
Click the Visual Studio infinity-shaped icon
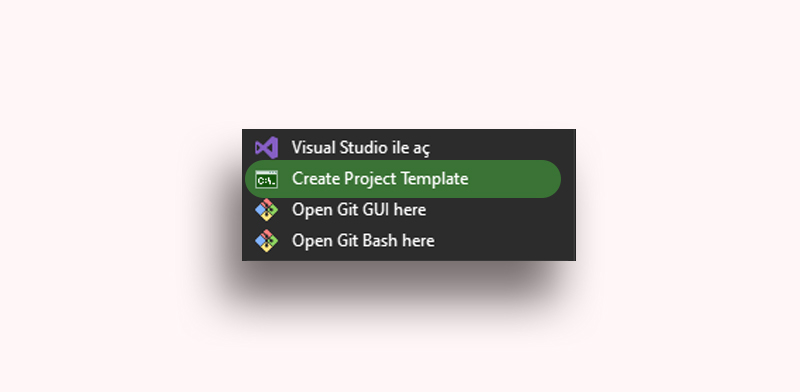[266, 148]
